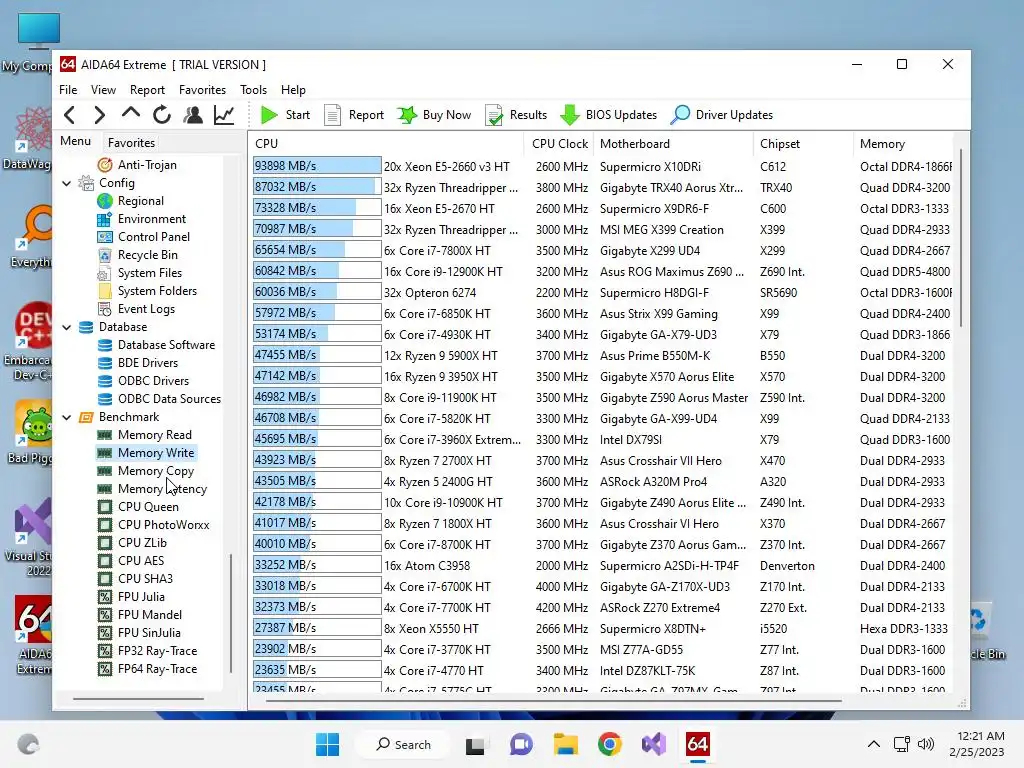Select the Memory Read benchmark
Viewport: 1024px width, 768px height.
[144, 435]
